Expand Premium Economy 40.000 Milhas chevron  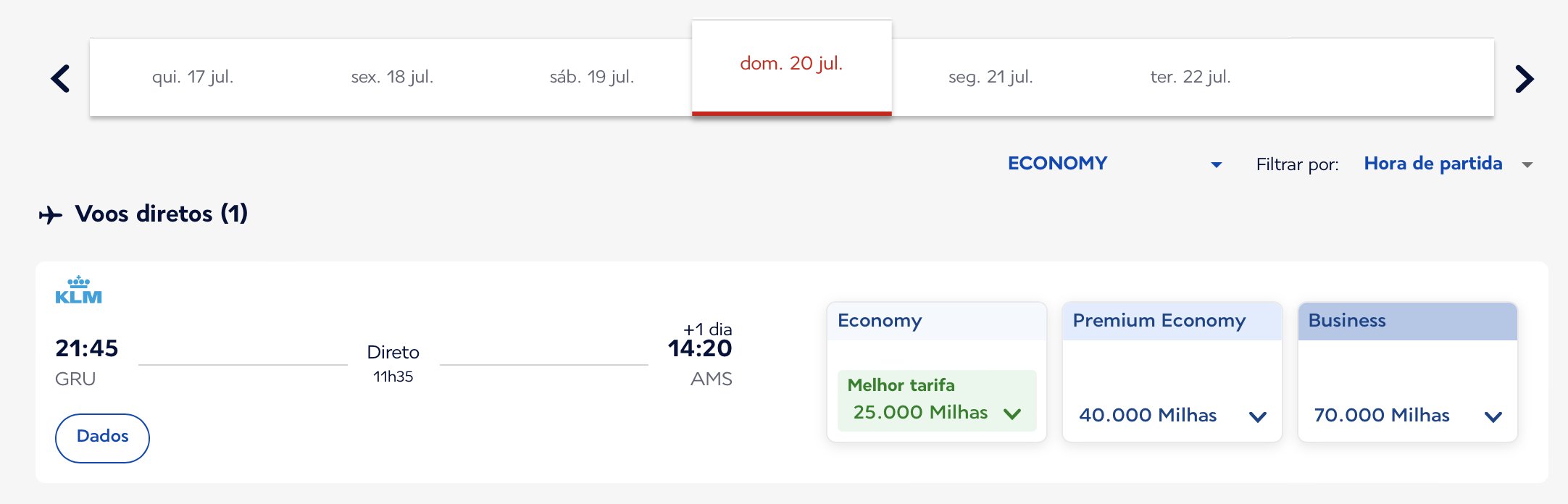1258,416
